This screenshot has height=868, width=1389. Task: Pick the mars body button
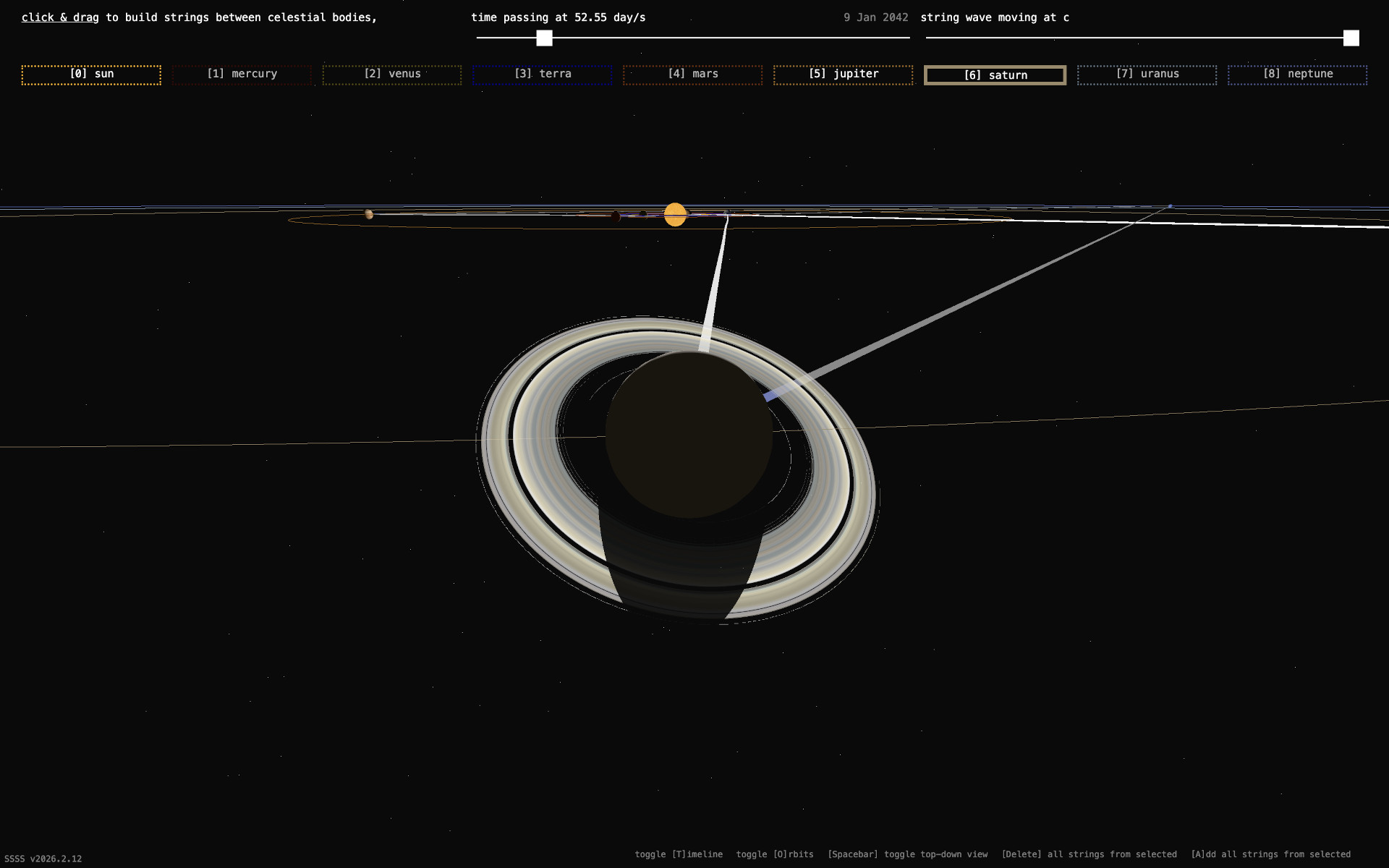point(693,75)
